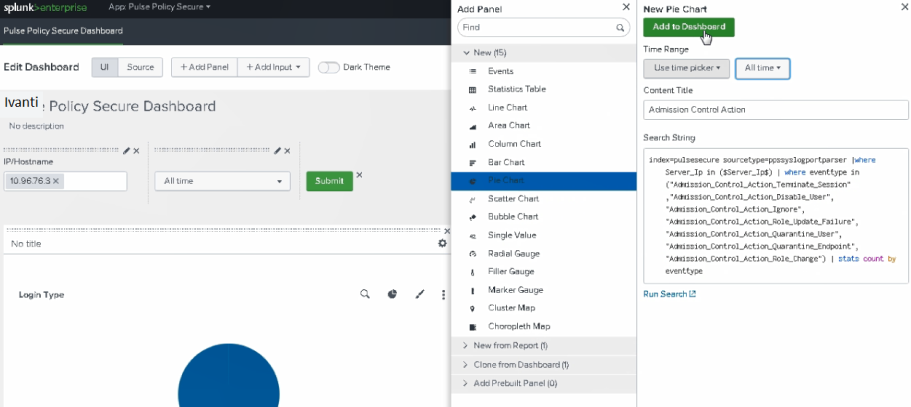
Task: Click the format paintbrush icon in Login Type panel
Action: [420, 295]
